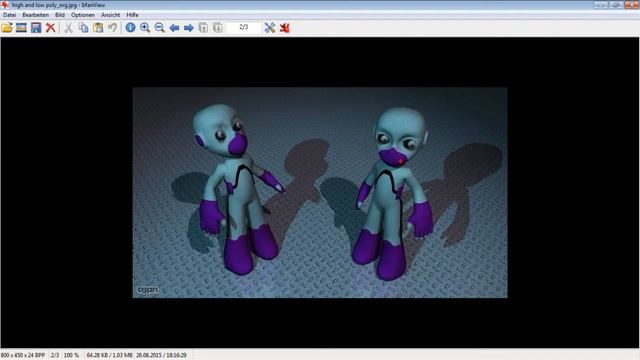This screenshot has height=360, width=640.
Task: Open the slideshow icon in the toolbar
Action: (21, 28)
